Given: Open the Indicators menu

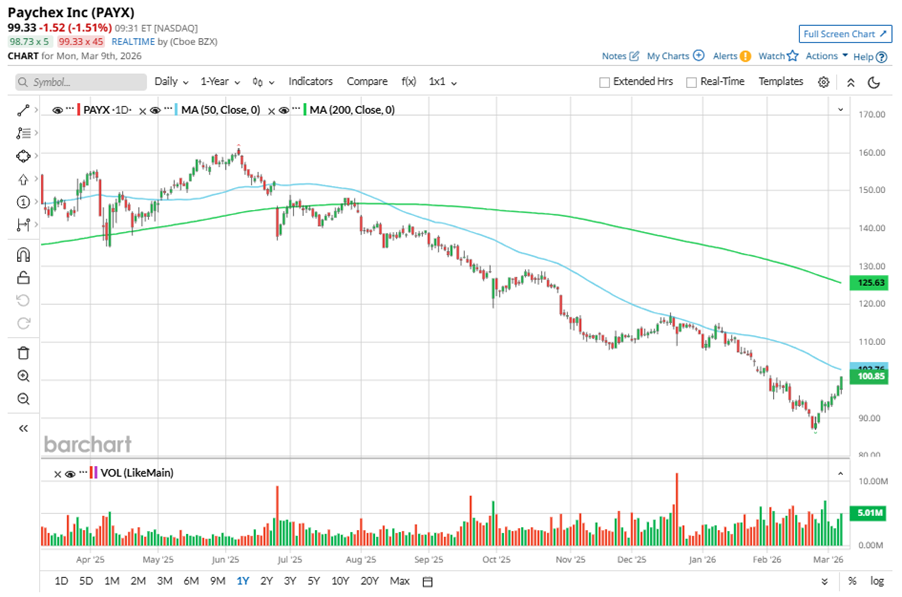Looking at the screenshot, I should [x=311, y=82].
